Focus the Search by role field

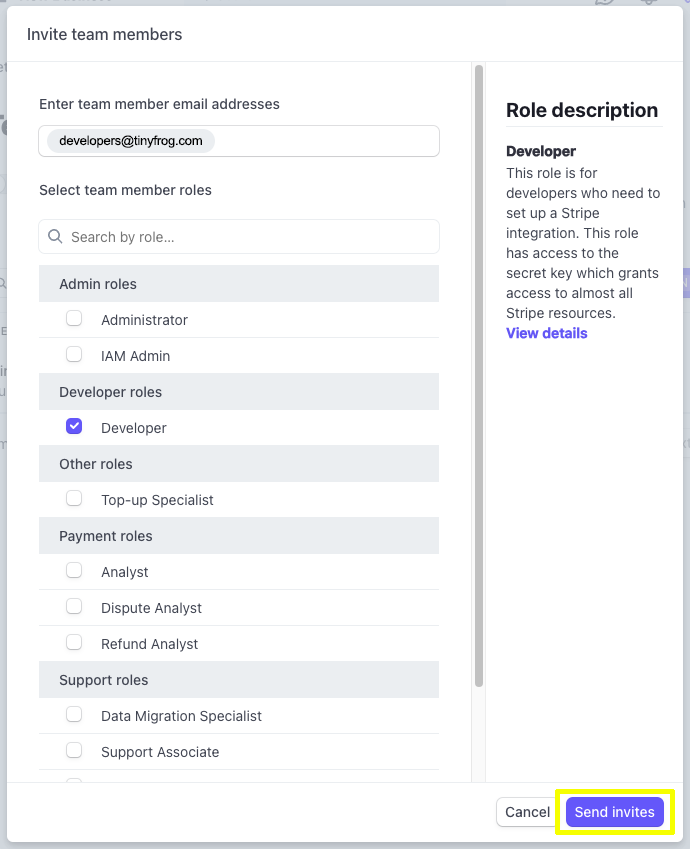click(x=250, y=237)
